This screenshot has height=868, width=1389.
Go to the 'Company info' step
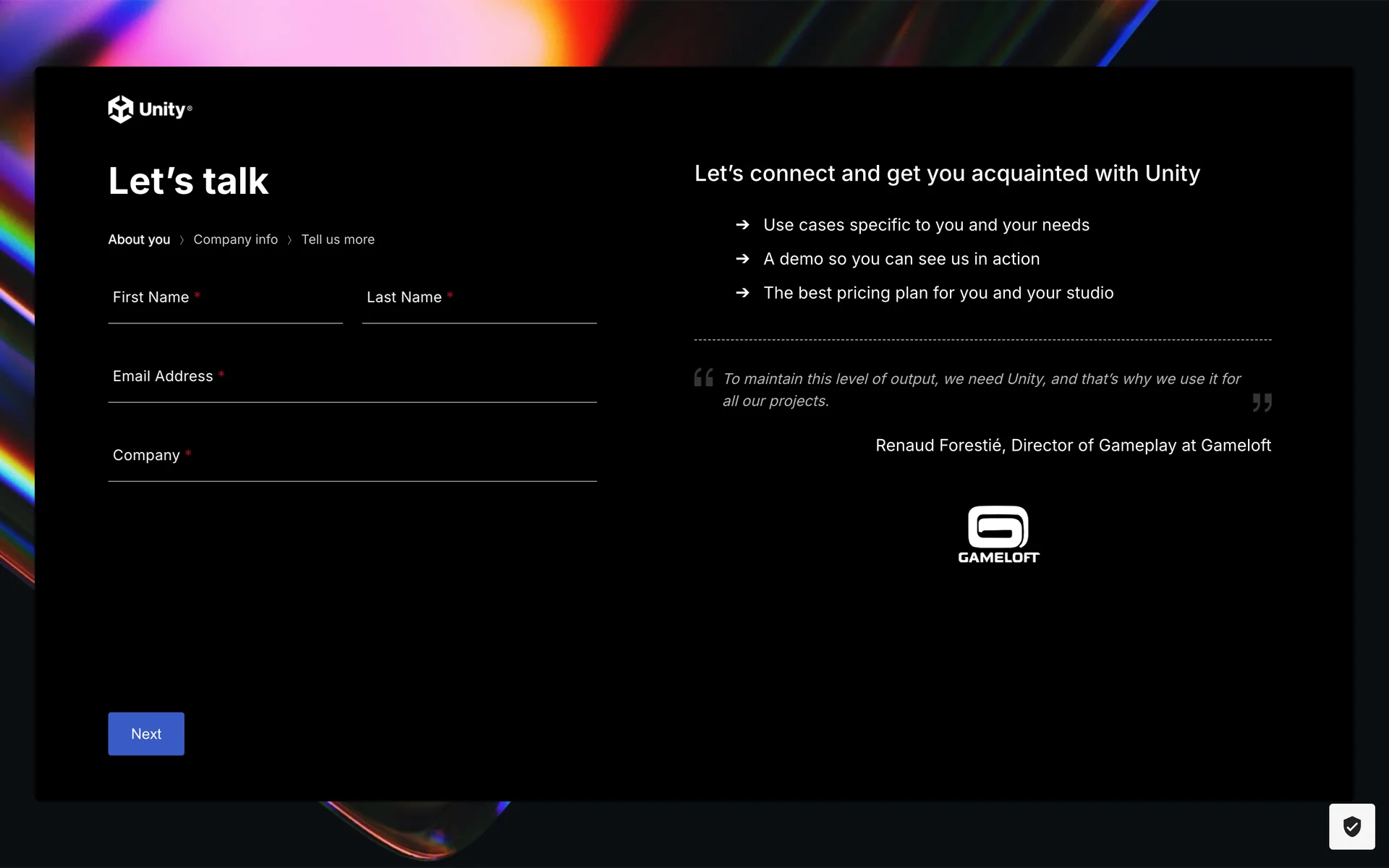[235, 239]
